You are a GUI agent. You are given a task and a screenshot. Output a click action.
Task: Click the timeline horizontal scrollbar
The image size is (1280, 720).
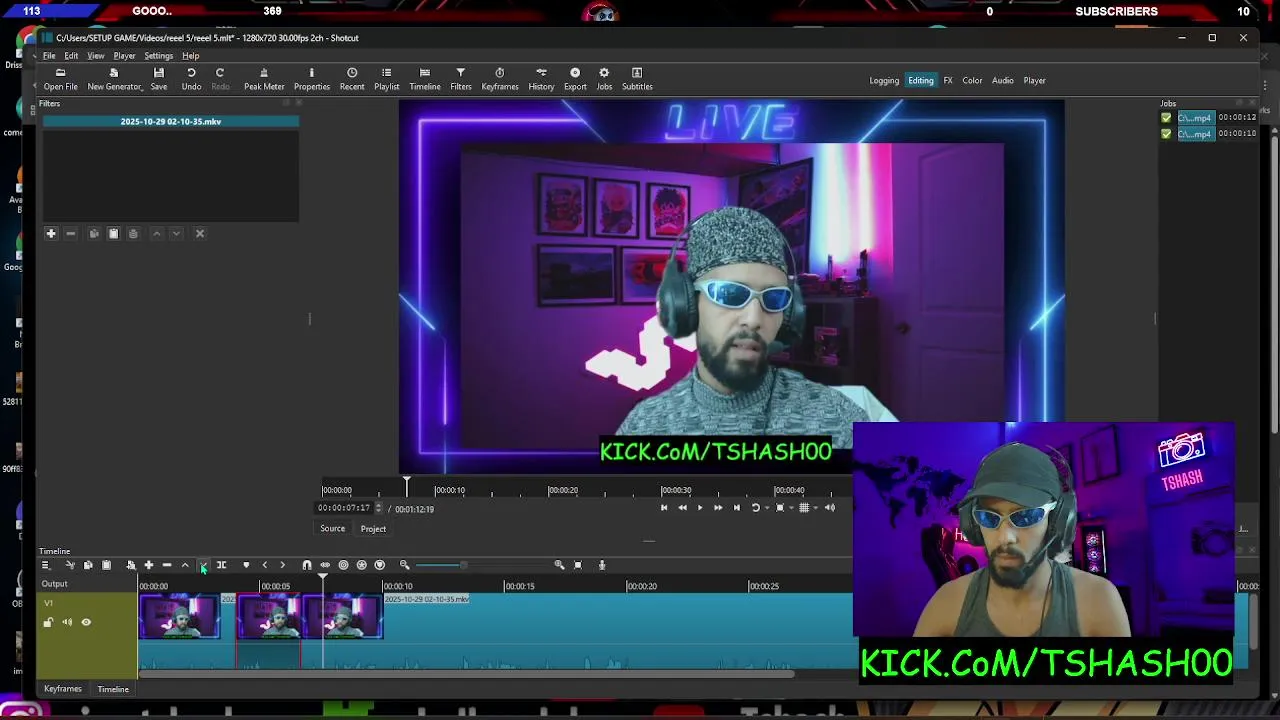point(466,674)
